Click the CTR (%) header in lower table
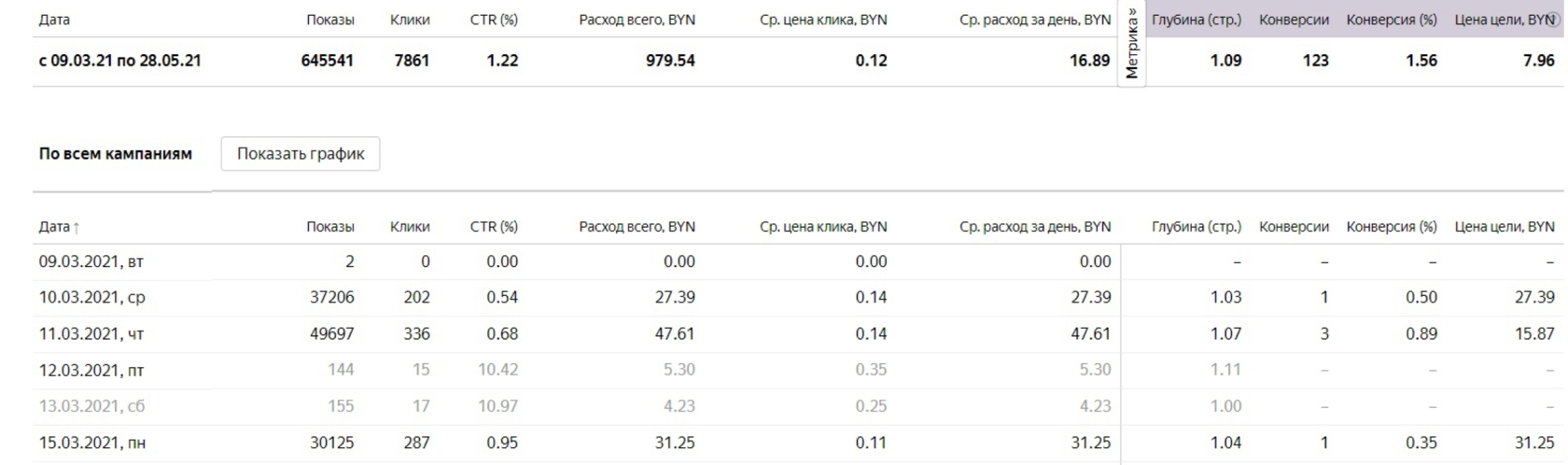This screenshot has height=465, width=1568. [494, 227]
